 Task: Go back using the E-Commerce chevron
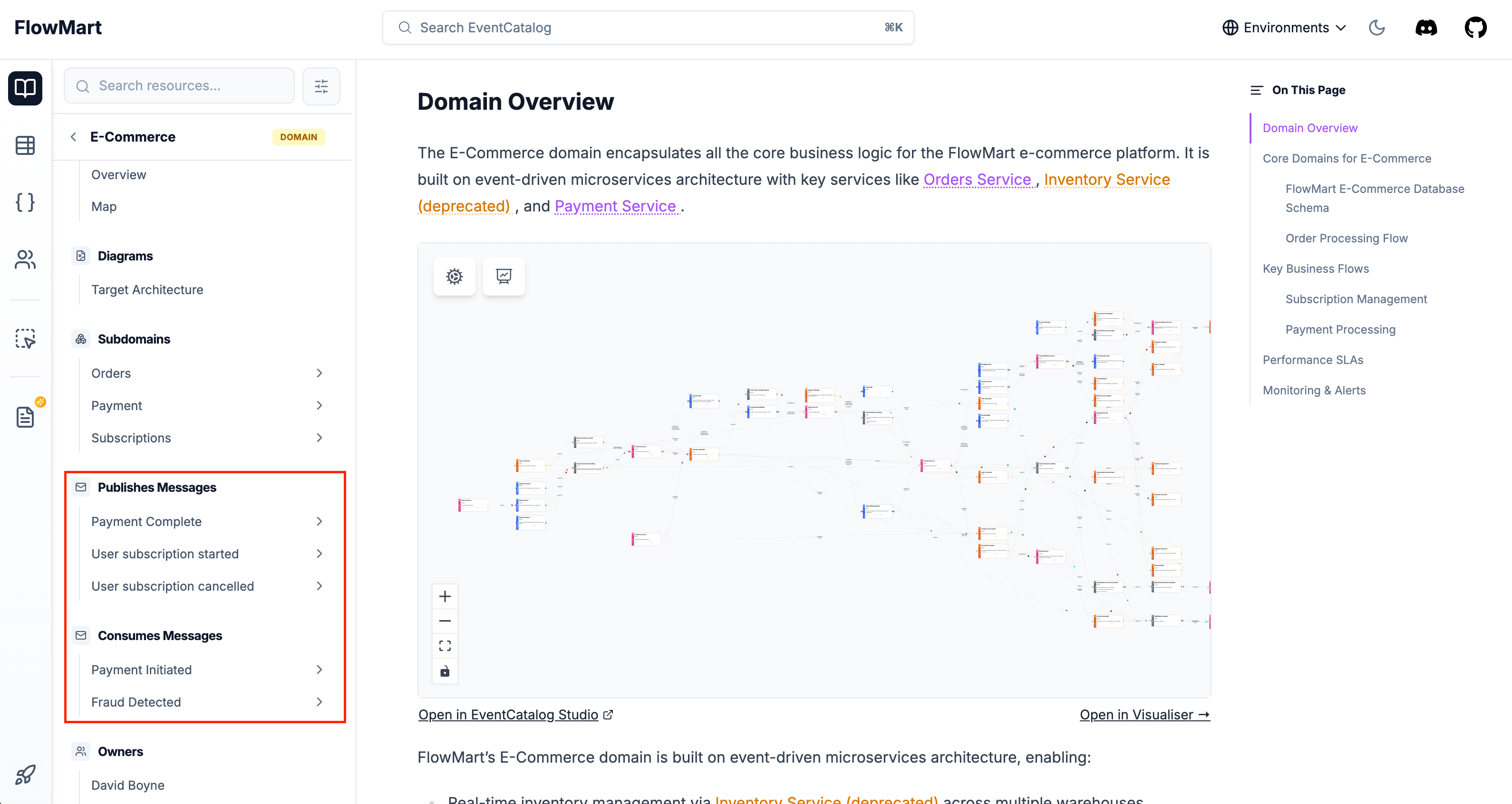click(73, 137)
